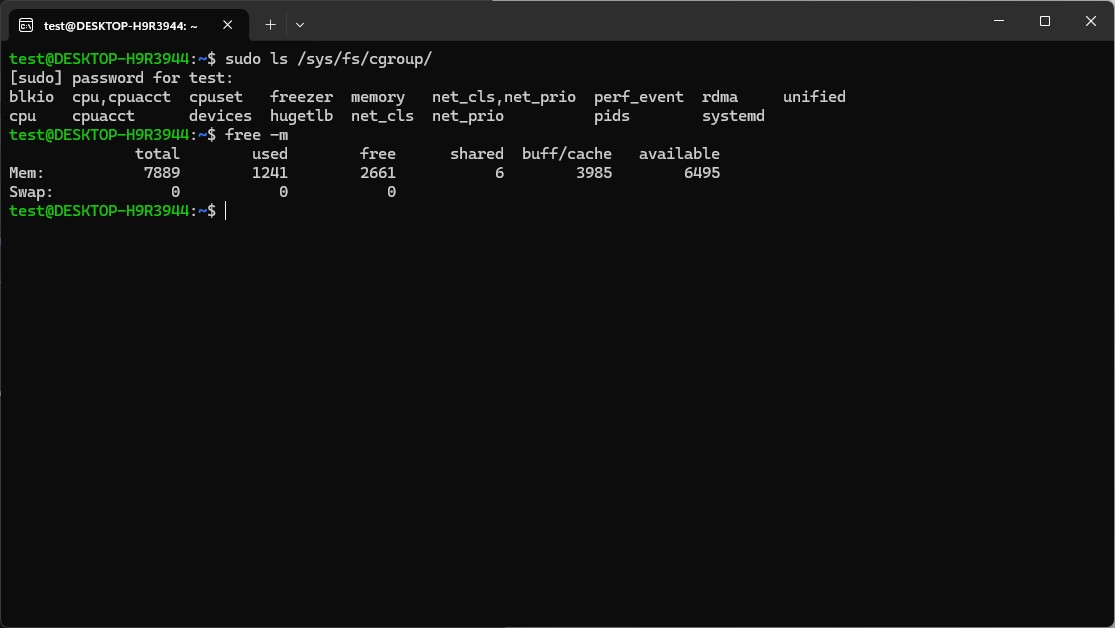Click the 'sudo ls /sys/fs/cgroup/' command
The width and height of the screenshot is (1115, 628).
328,59
